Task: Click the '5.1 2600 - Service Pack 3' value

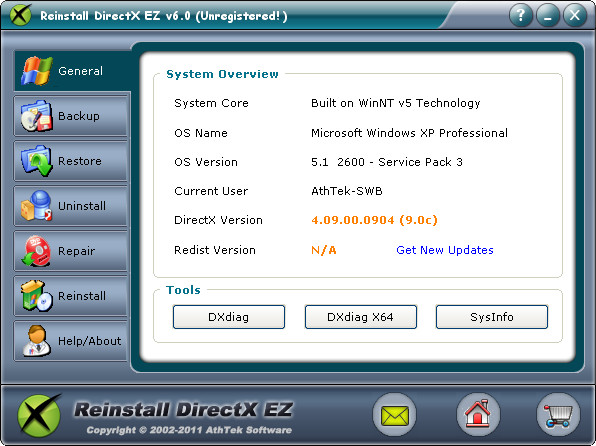Action: pos(387,162)
